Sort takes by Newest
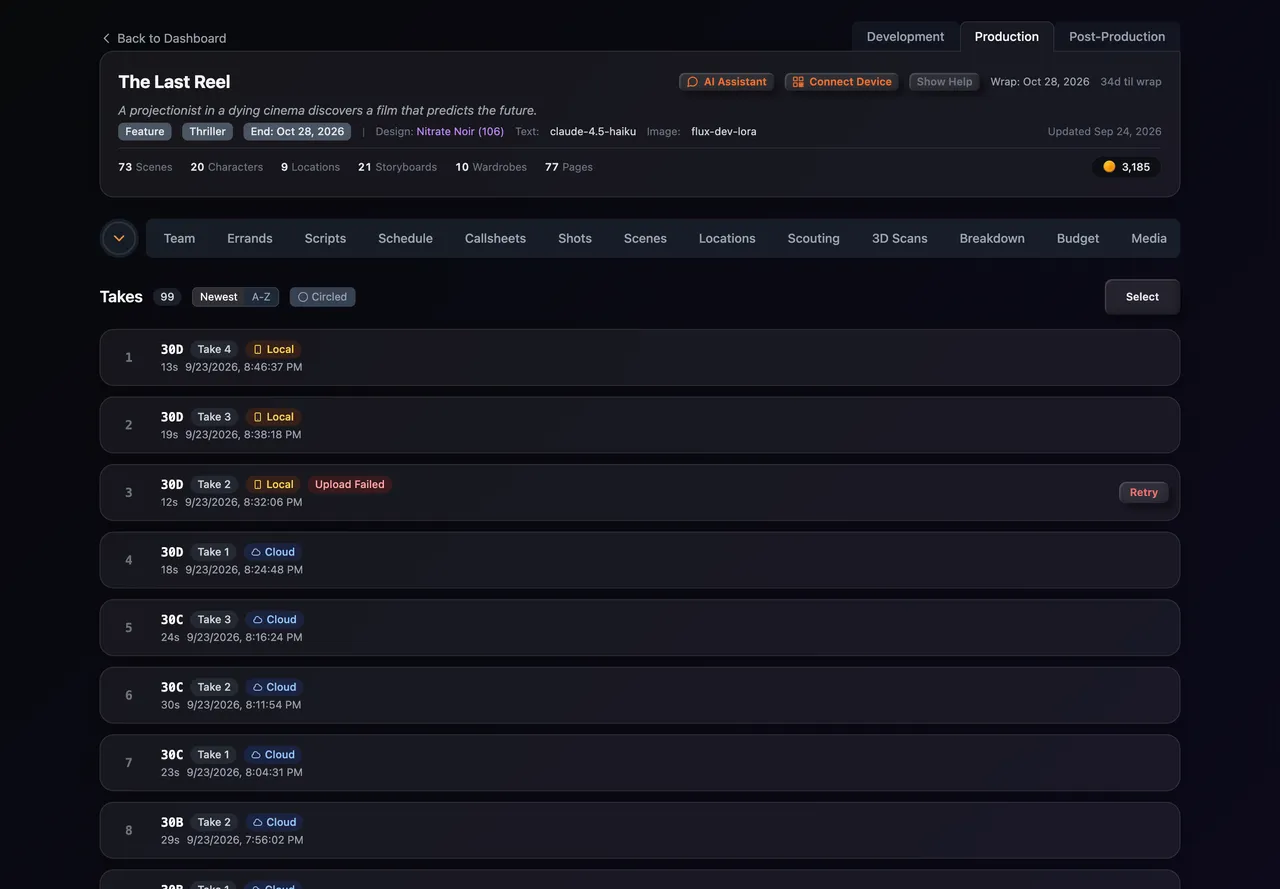The width and height of the screenshot is (1280, 889). [218, 297]
